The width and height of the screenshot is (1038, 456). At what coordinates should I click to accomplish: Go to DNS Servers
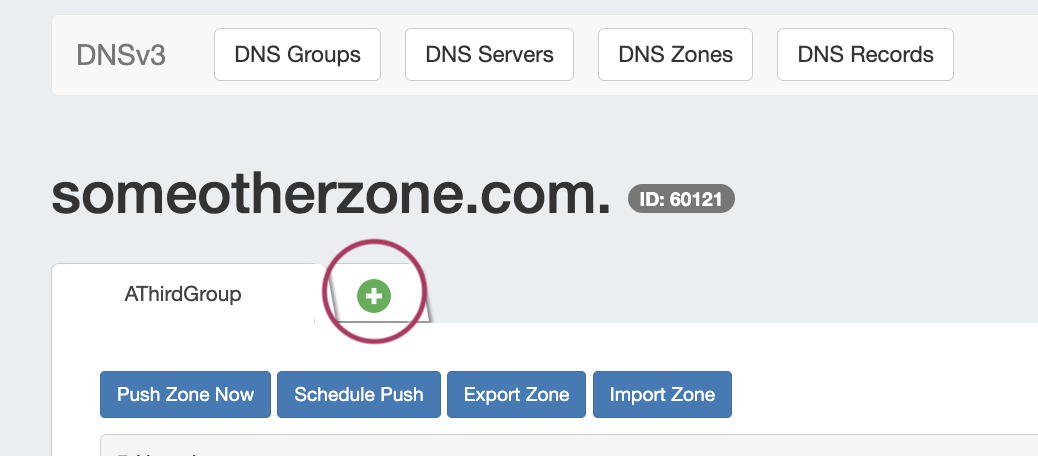click(x=489, y=55)
